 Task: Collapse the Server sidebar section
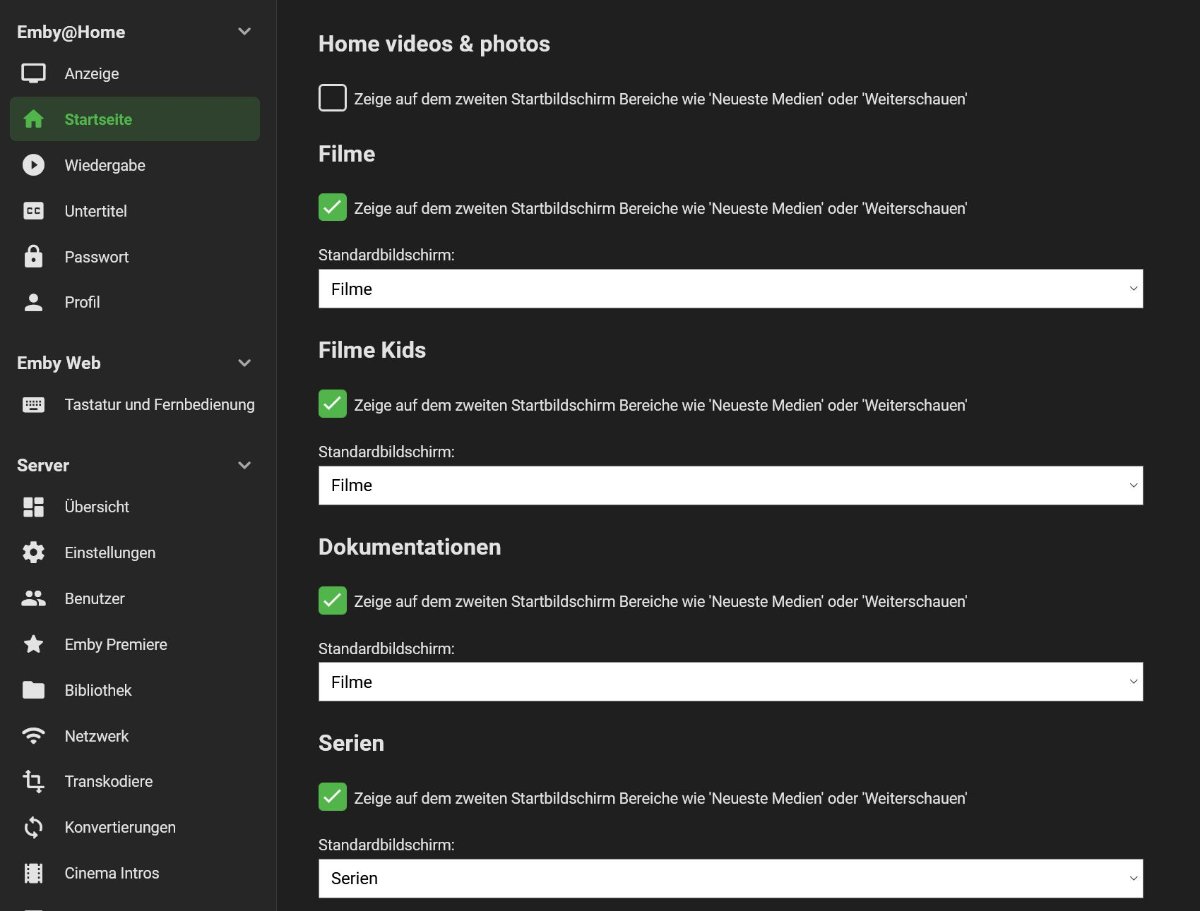tap(245, 465)
